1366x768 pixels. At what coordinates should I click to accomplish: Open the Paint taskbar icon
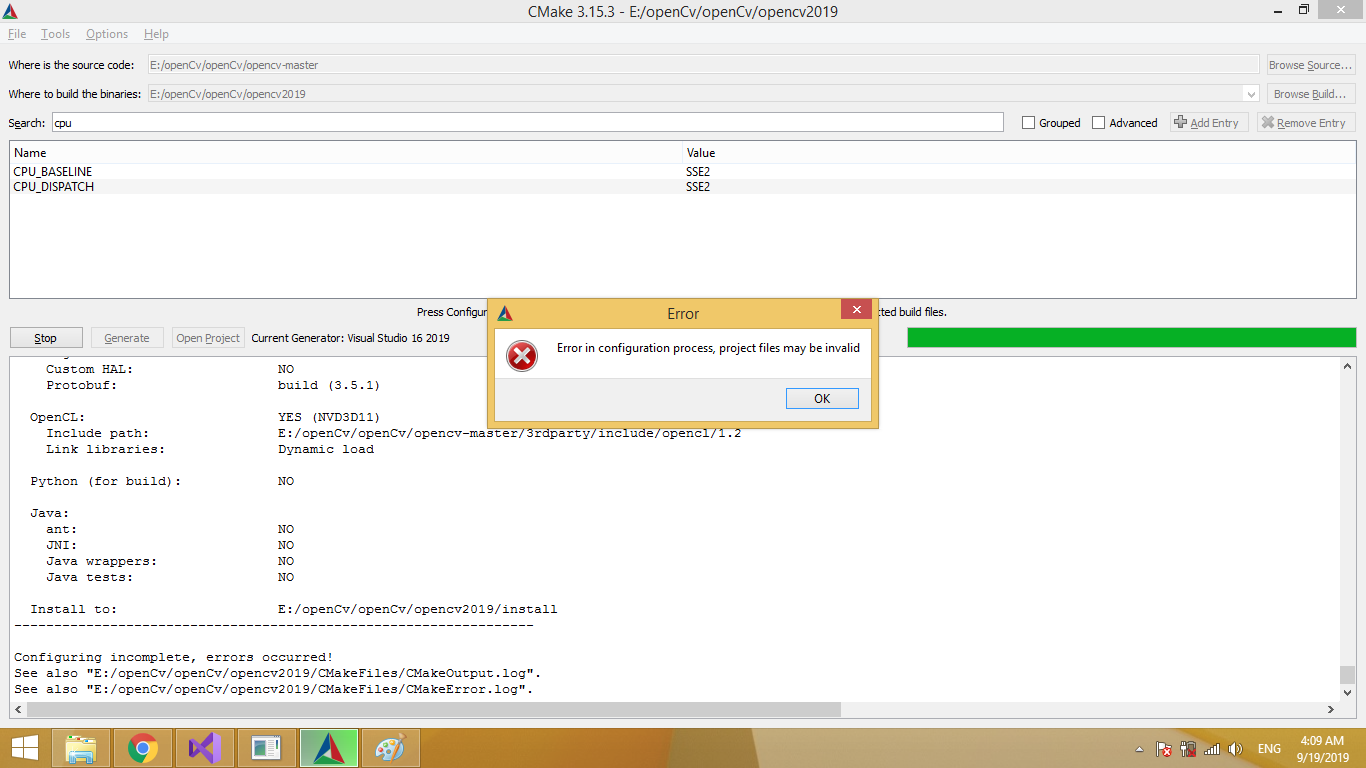click(391, 748)
